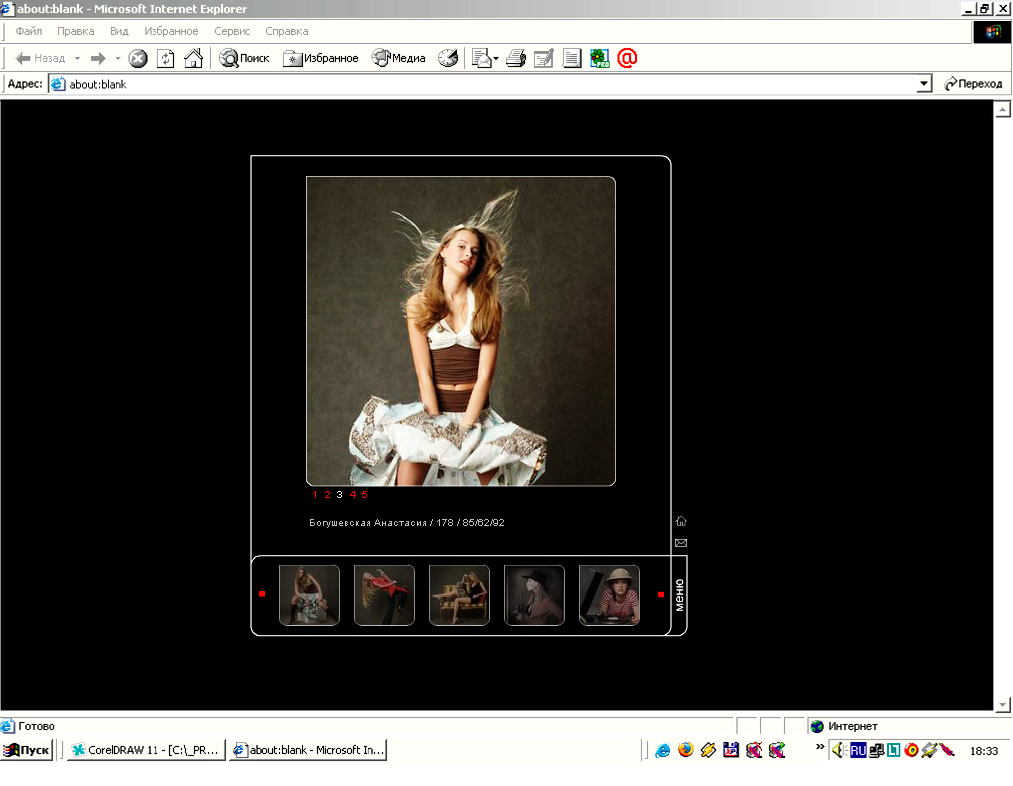This screenshot has height=786, width=1013.
Task: Go to photo page 4 link
Action: tap(352, 495)
